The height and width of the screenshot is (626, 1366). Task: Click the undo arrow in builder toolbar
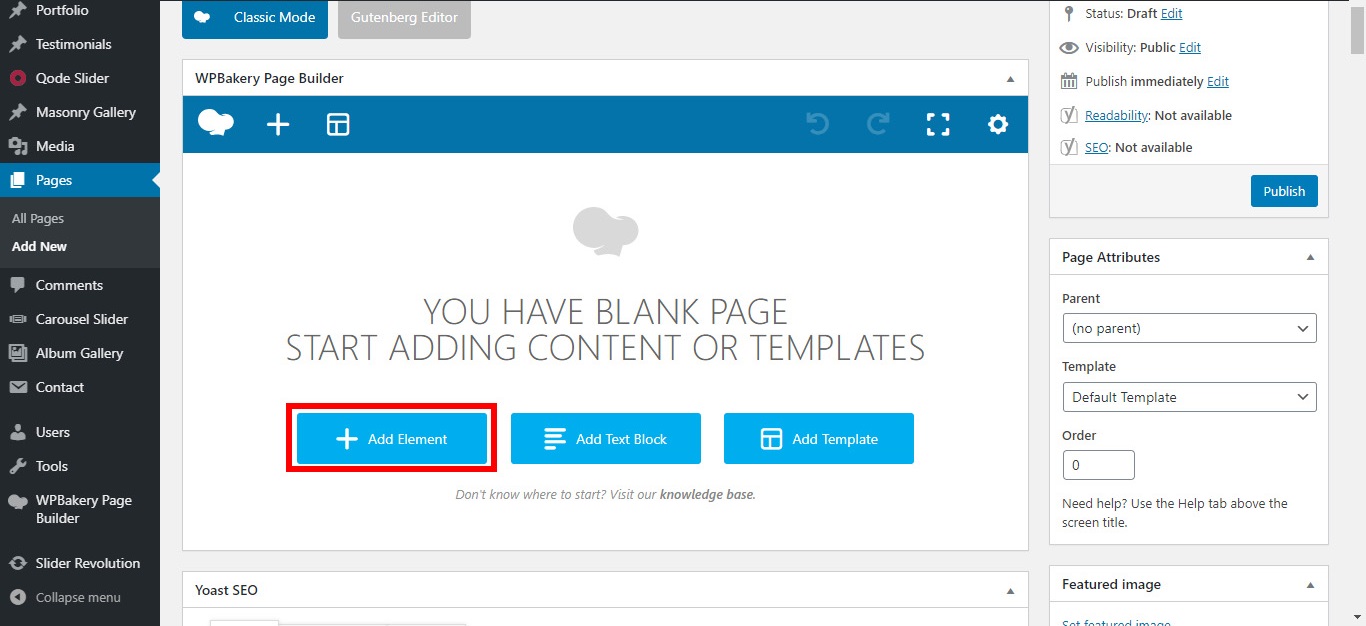tap(818, 124)
